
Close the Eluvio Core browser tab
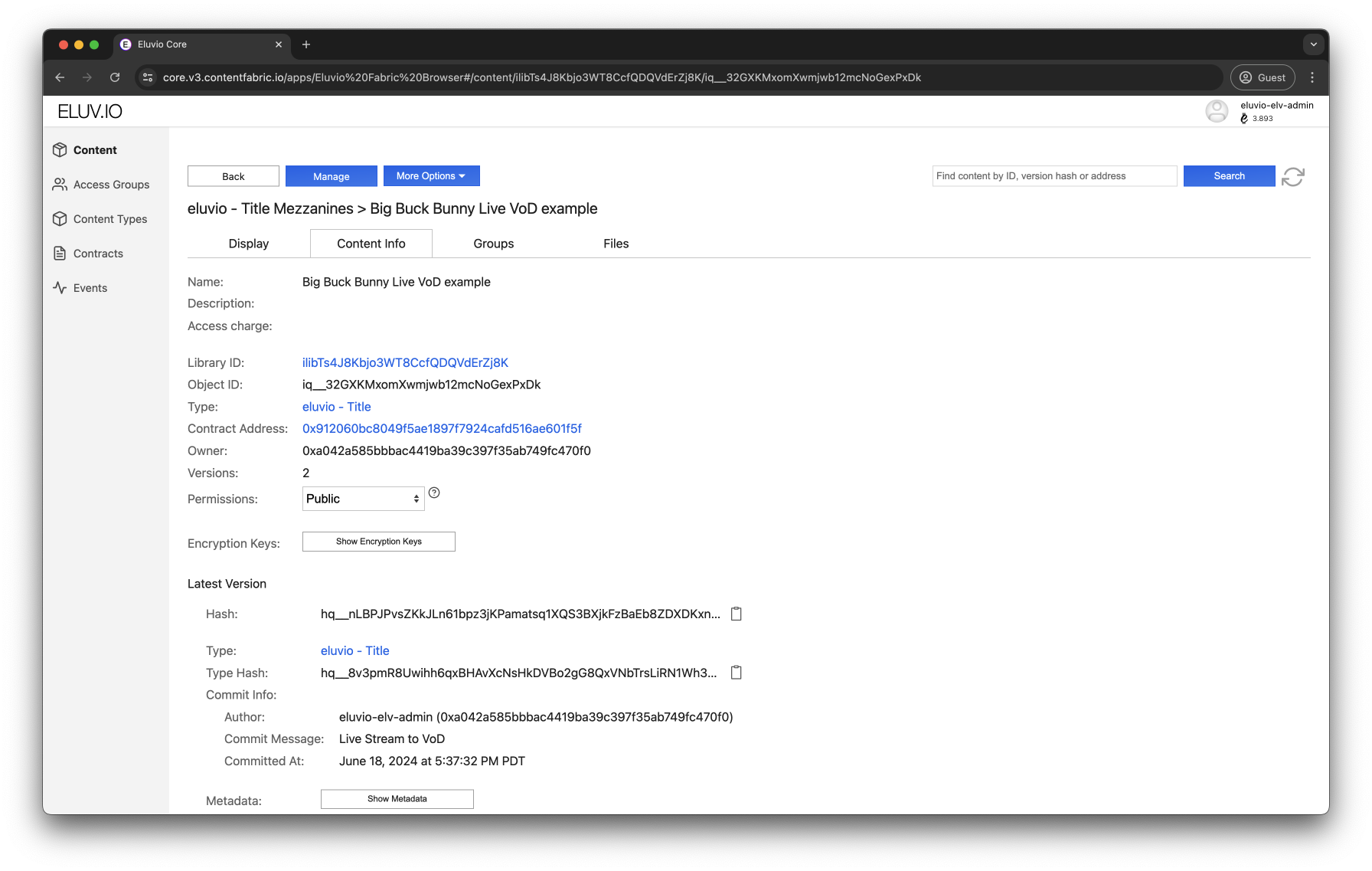(x=279, y=44)
